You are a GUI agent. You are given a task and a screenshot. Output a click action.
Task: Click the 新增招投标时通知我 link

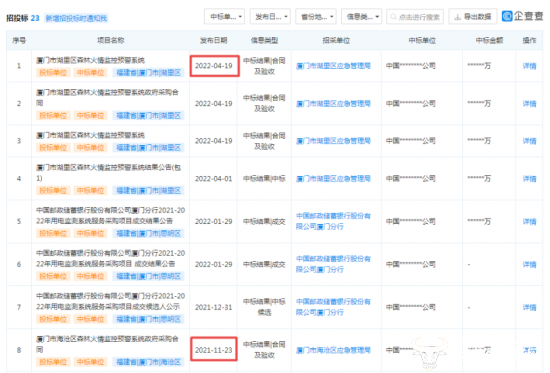click(76, 18)
